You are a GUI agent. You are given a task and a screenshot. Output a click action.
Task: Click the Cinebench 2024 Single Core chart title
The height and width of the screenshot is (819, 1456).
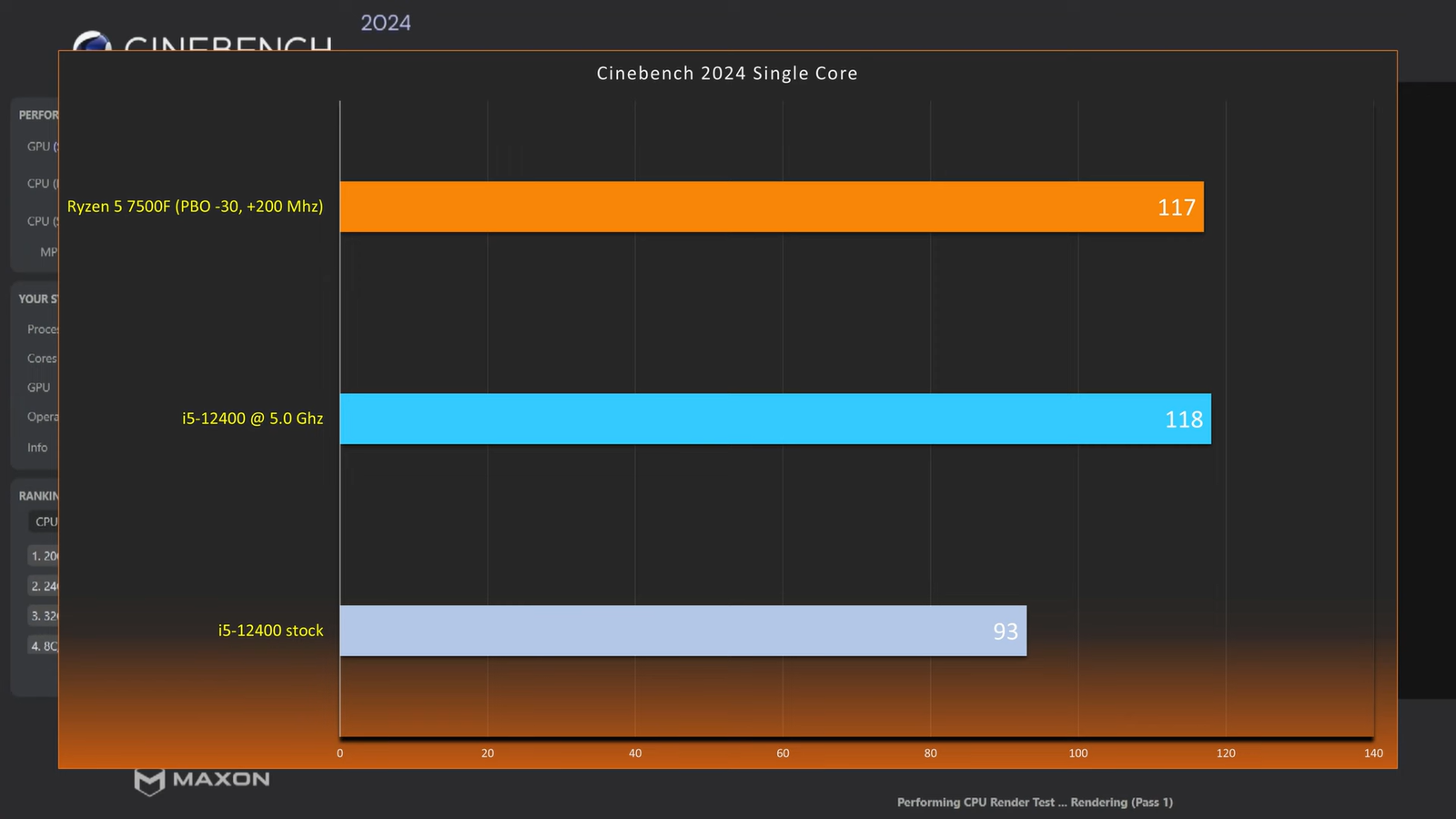(x=727, y=74)
